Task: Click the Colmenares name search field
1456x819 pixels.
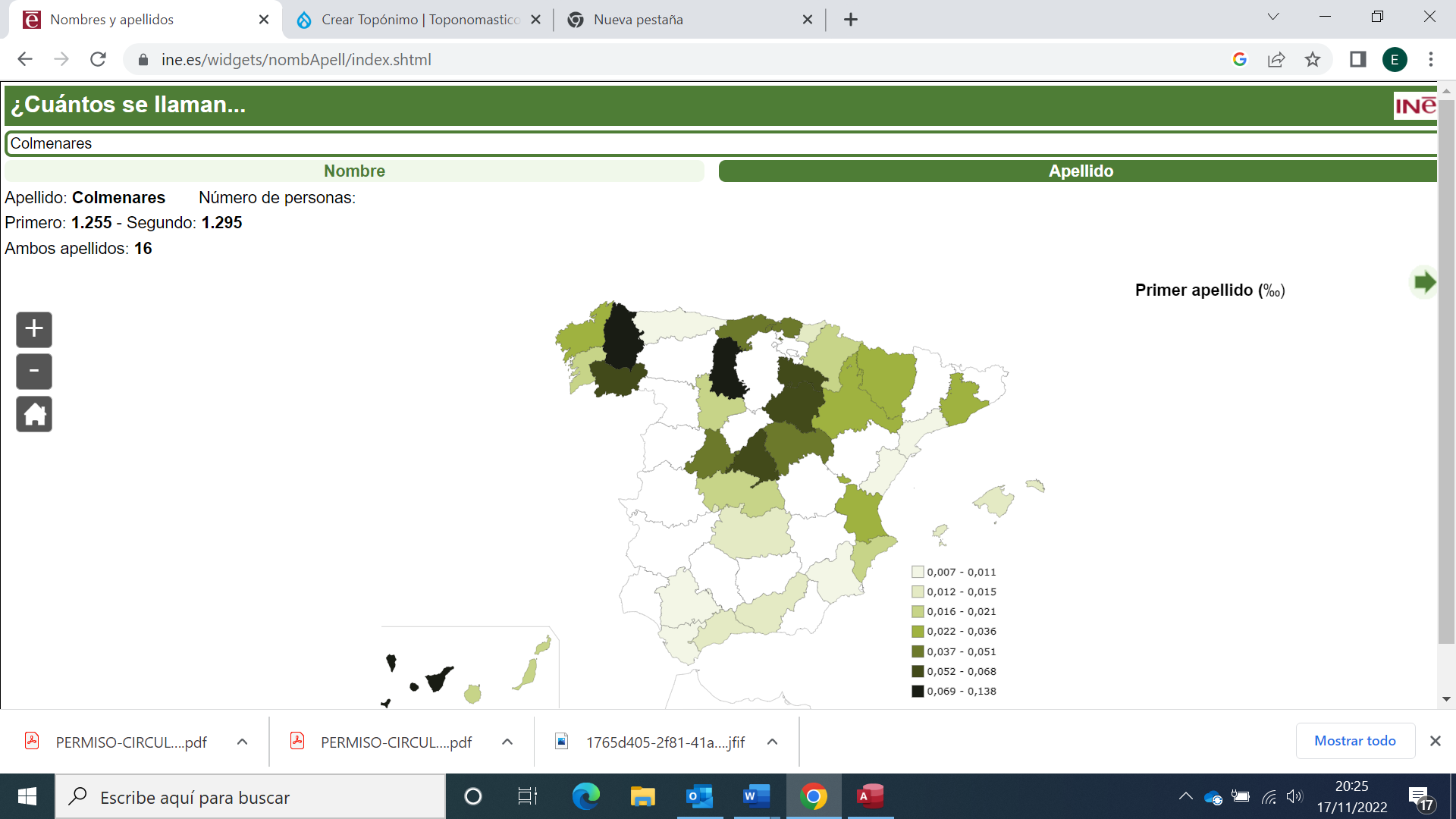Action: coord(720,143)
